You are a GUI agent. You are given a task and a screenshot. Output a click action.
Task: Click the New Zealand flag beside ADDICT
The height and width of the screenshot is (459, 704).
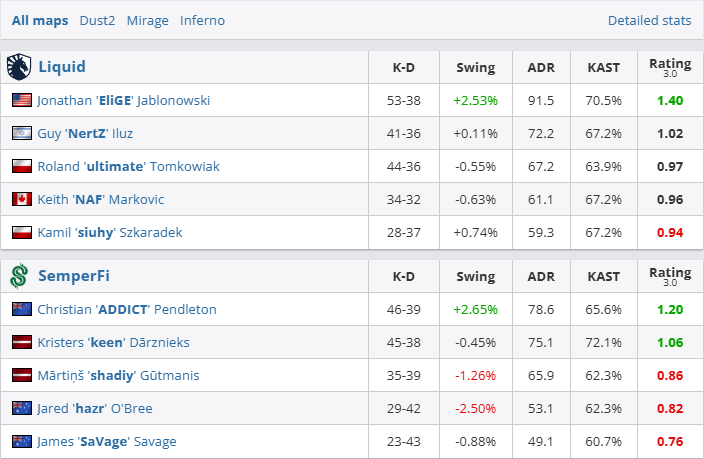click(x=21, y=309)
